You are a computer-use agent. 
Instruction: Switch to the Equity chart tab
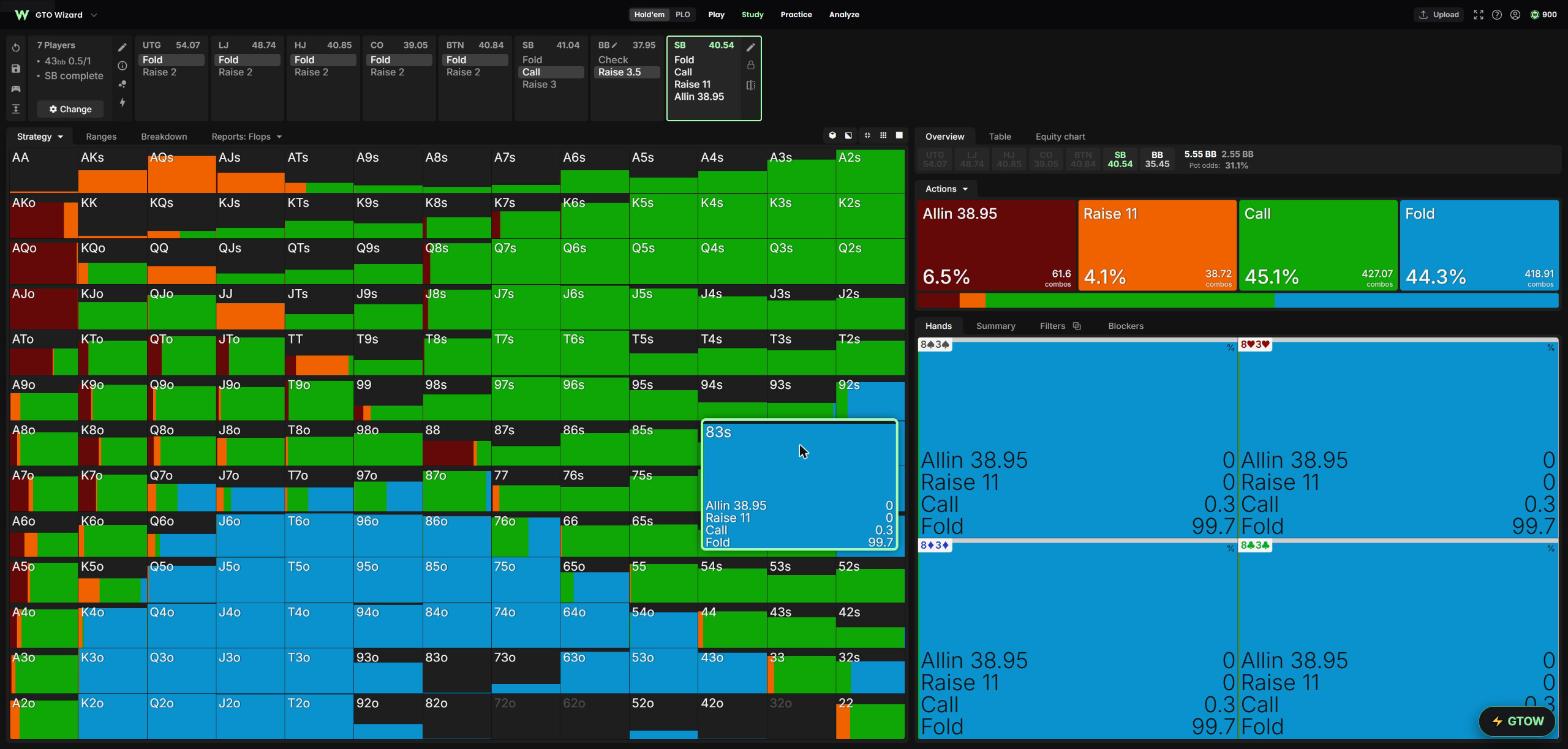[x=1060, y=136]
